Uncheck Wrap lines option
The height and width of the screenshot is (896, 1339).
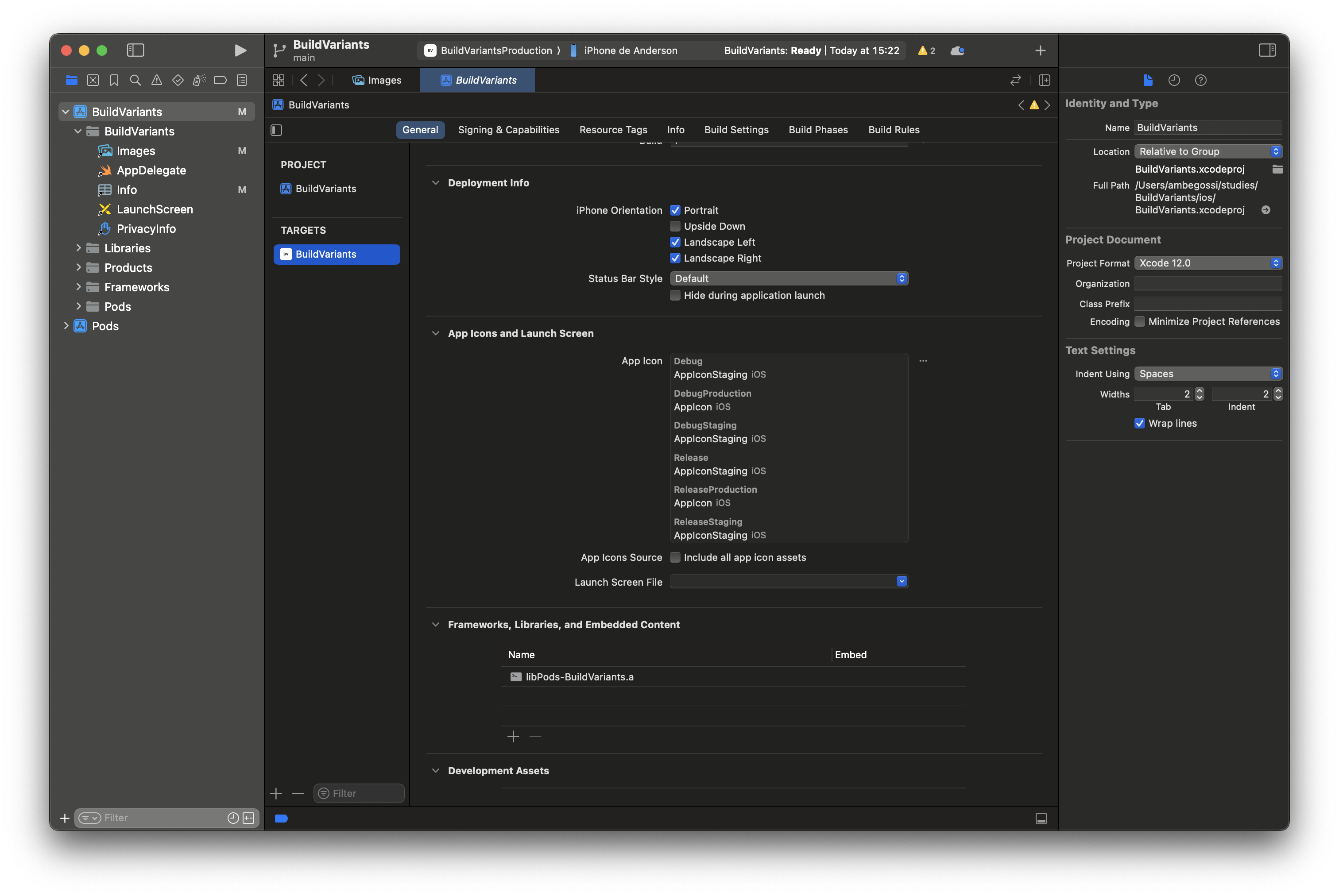(x=1140, y=423)
